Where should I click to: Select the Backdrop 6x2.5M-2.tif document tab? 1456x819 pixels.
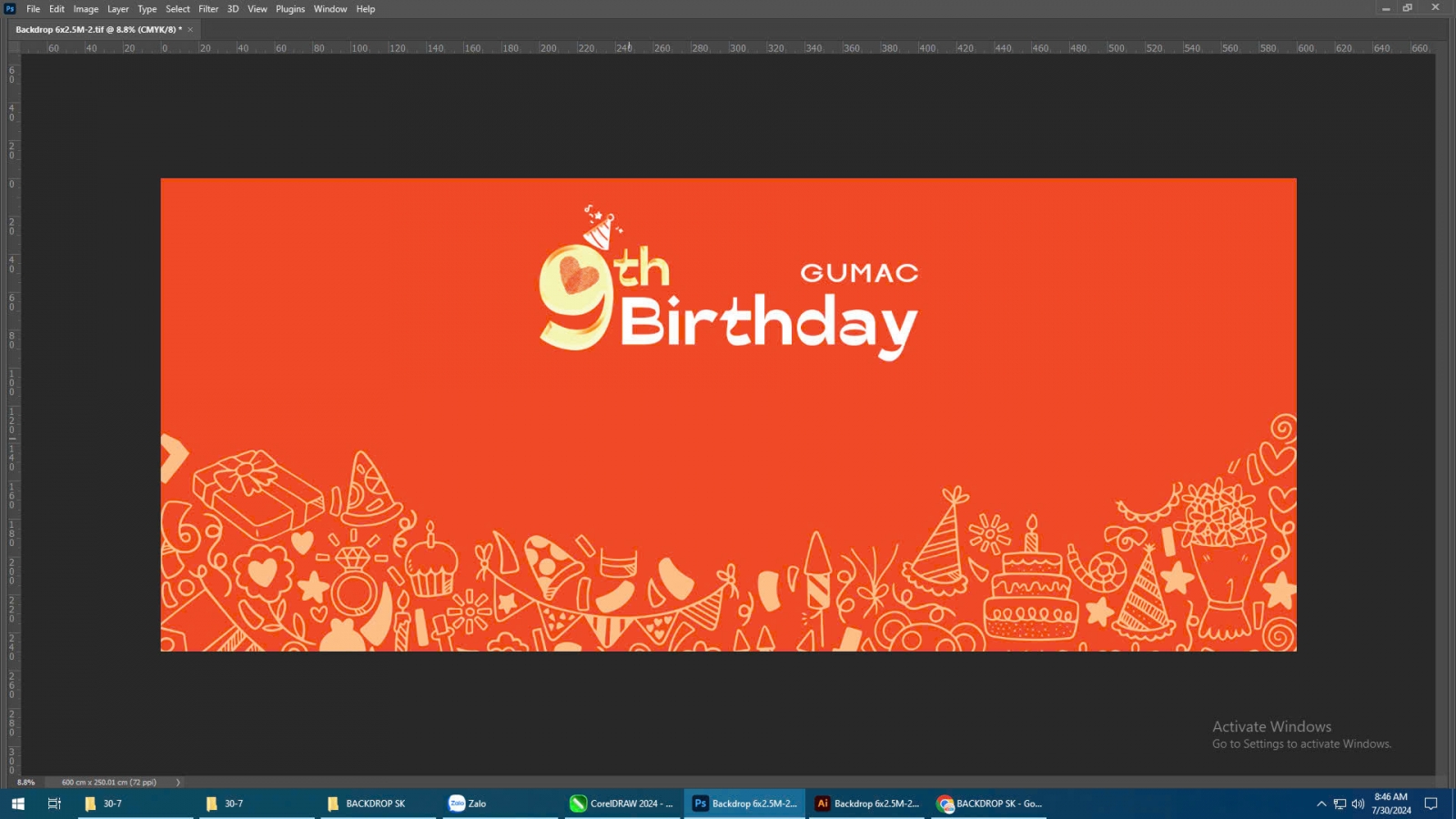click(x=98, y=29)
